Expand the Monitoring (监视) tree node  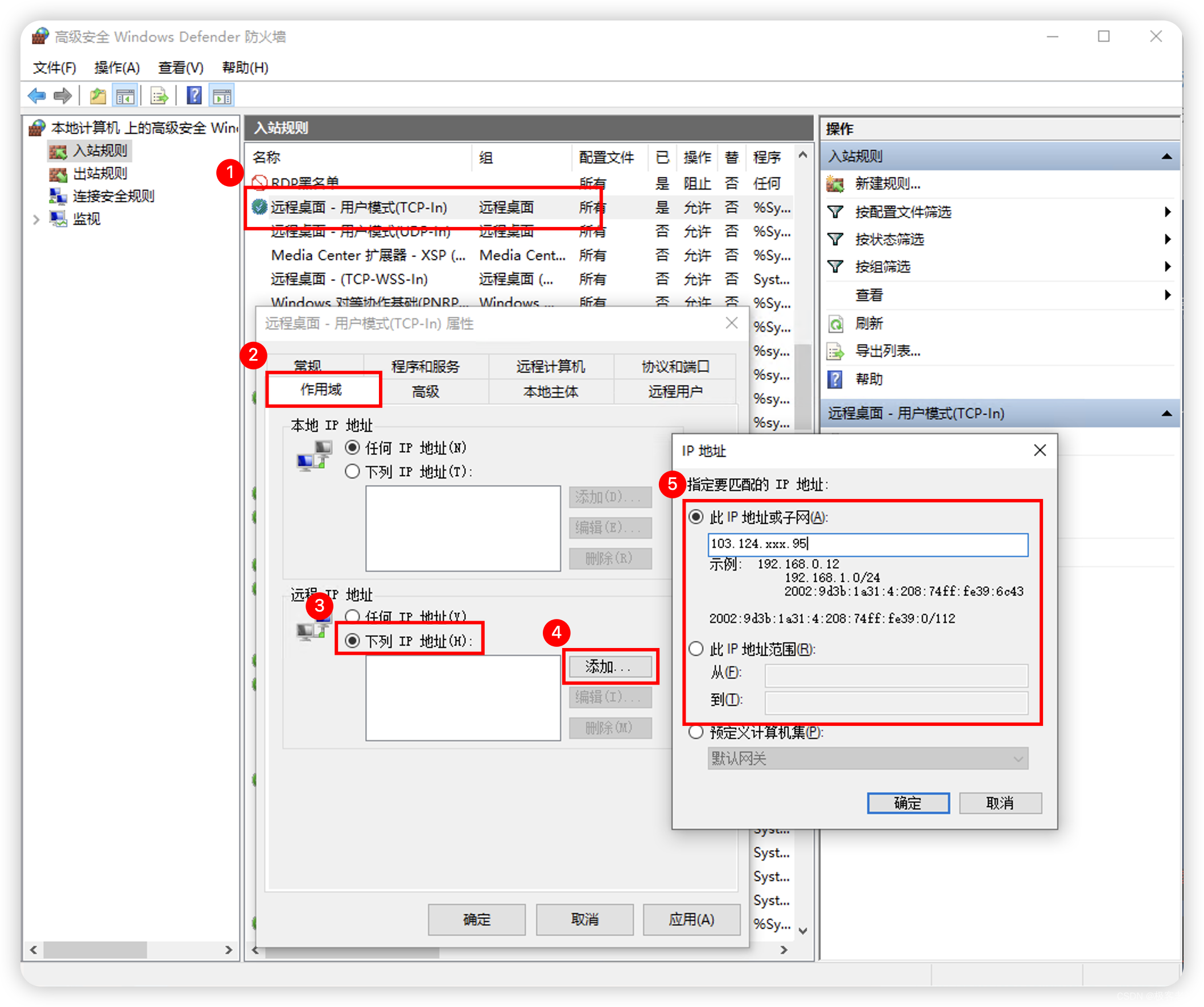click(36, 219)
